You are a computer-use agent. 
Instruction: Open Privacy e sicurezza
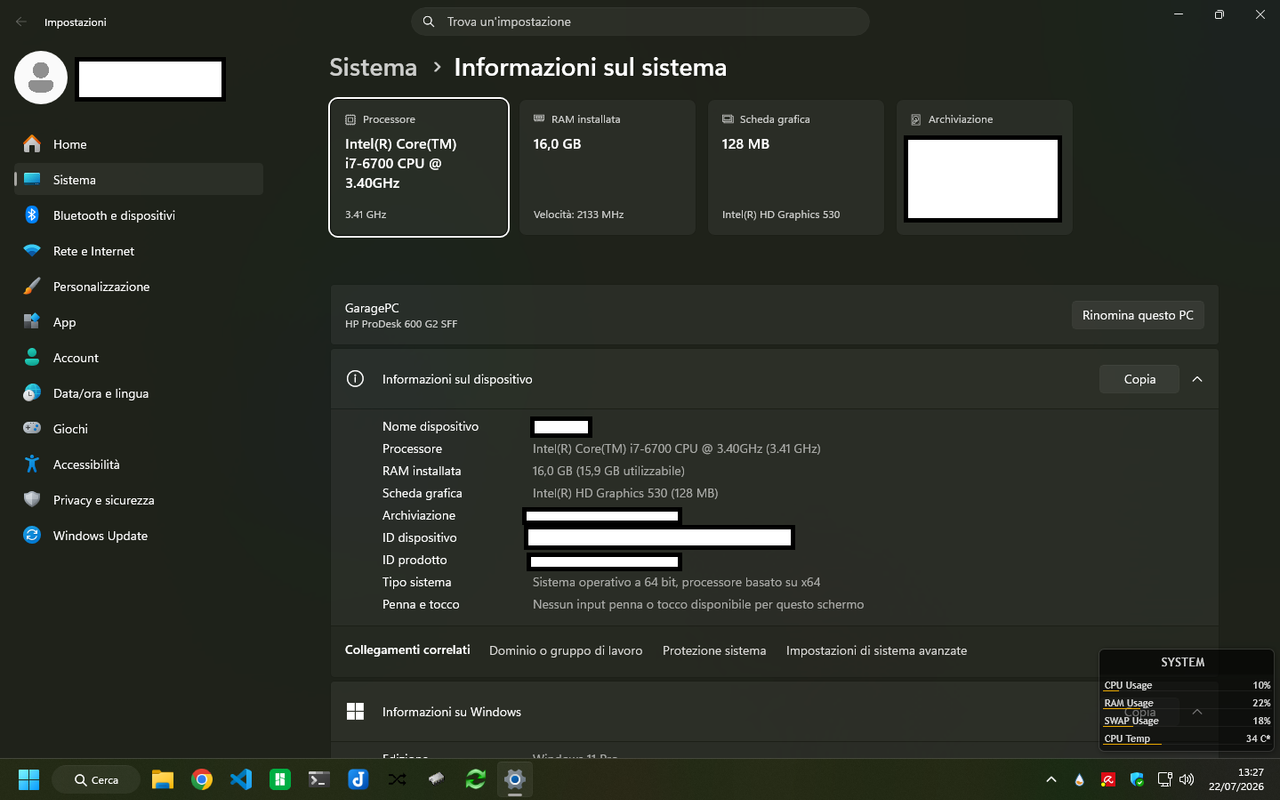[139, 500]
